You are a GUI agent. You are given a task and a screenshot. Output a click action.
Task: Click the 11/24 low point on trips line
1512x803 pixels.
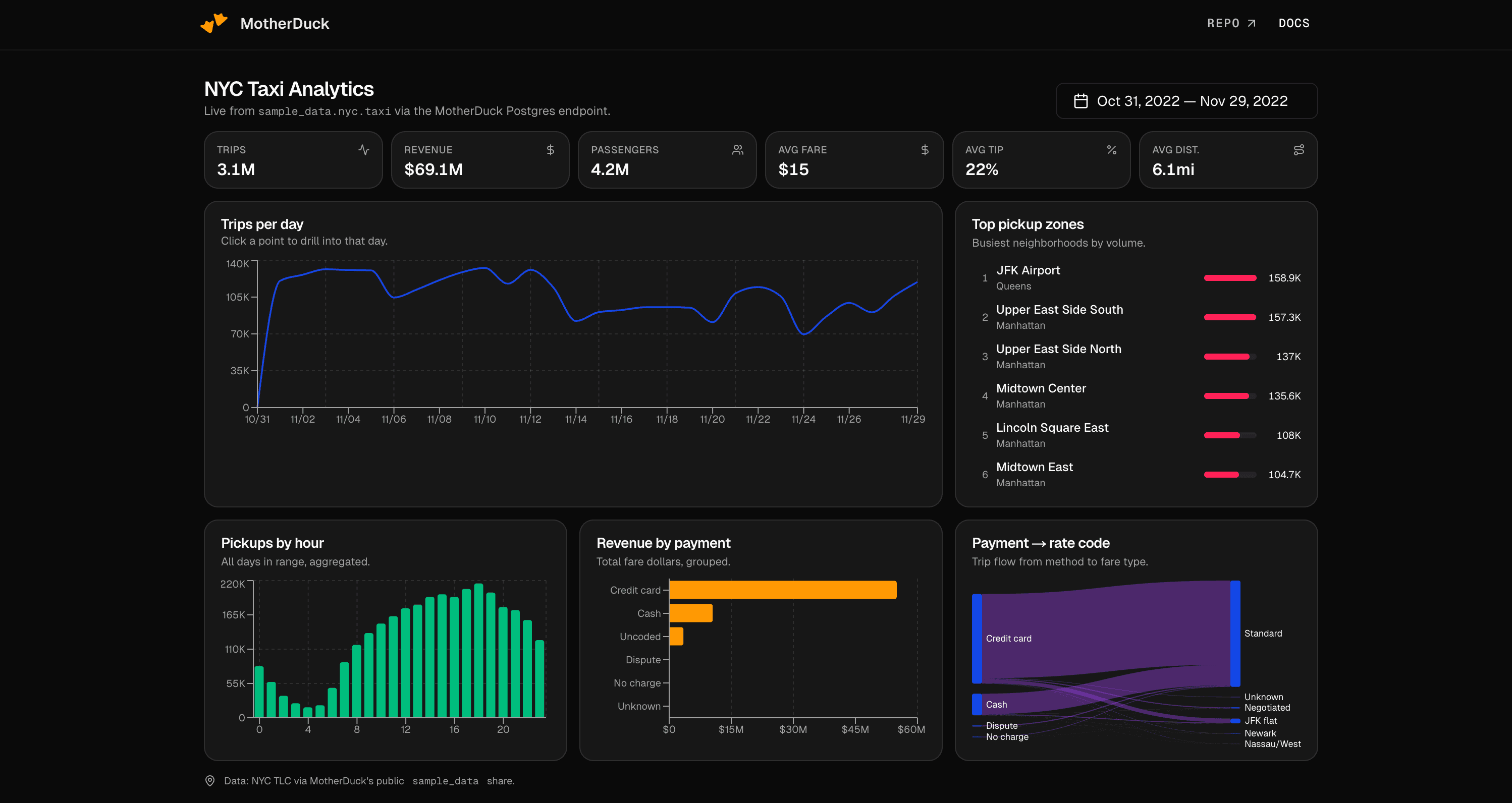[x=803, y=334]
